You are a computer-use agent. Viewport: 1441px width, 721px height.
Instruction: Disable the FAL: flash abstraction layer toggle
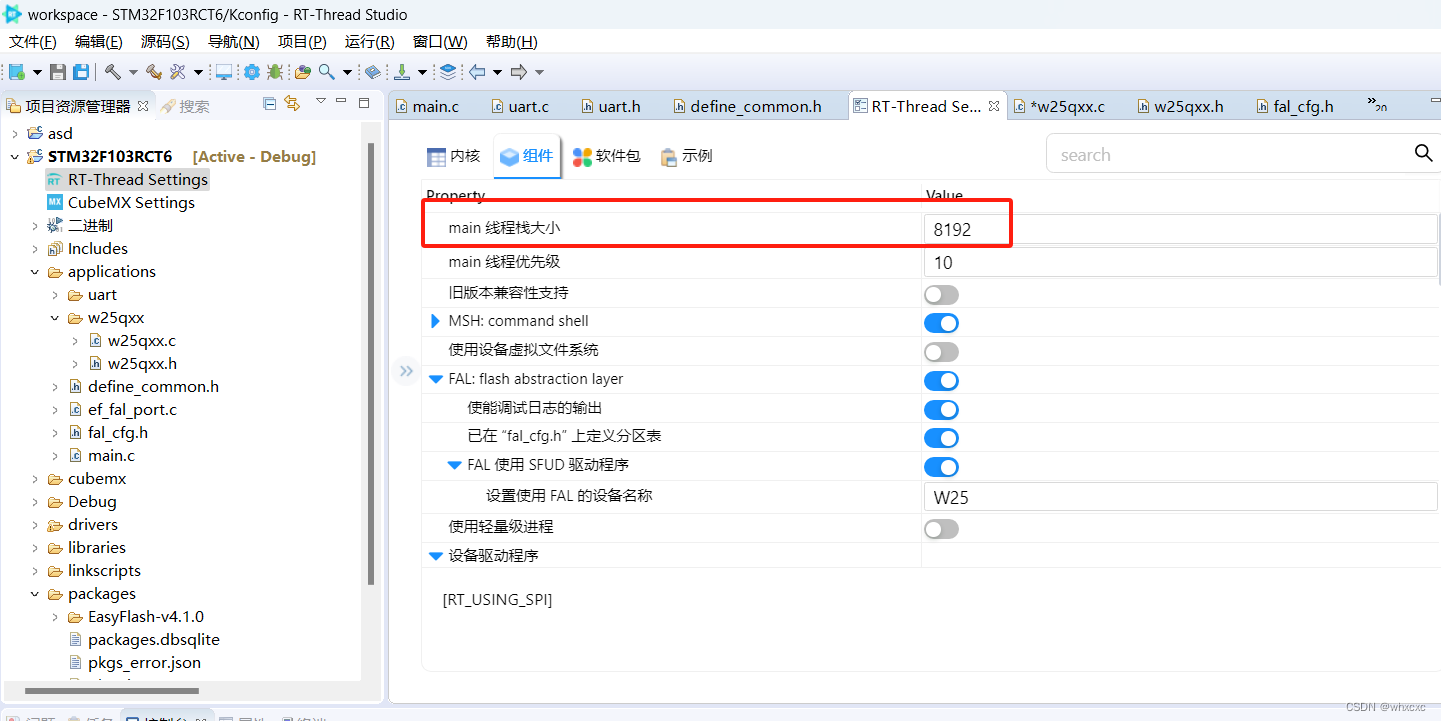(x=941, y=380)
